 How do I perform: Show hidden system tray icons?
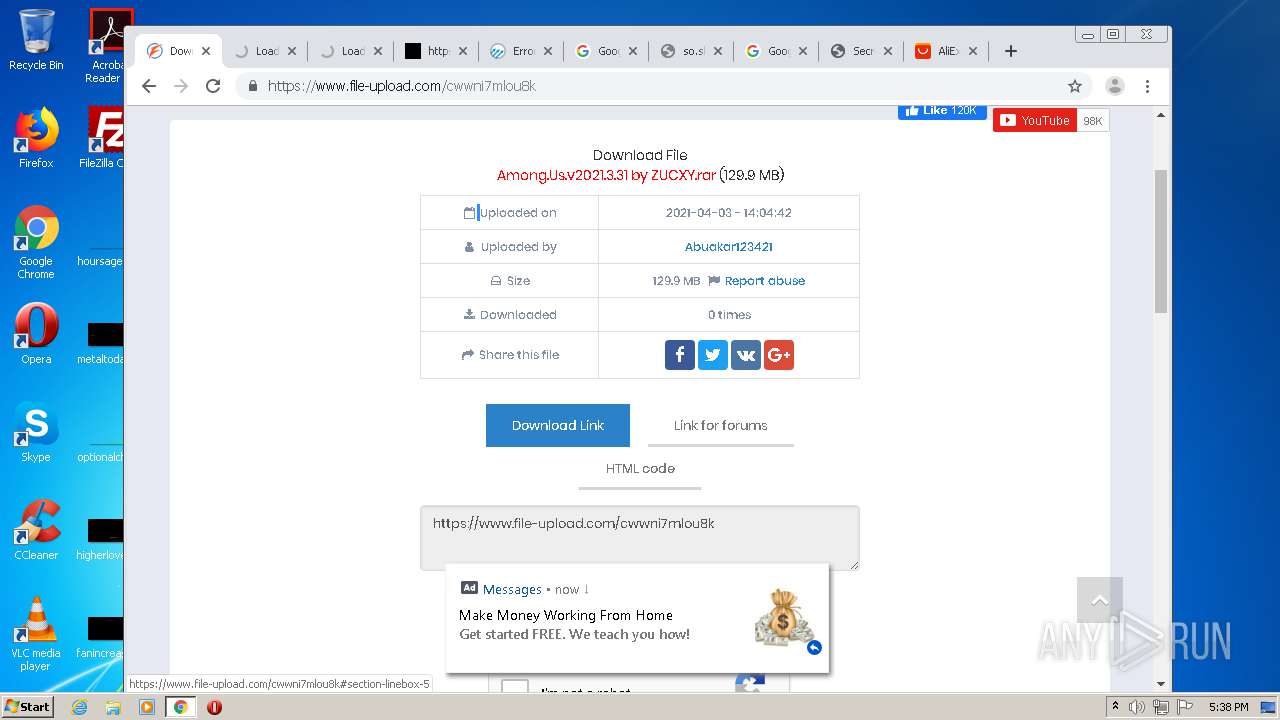coord(1115,707)
